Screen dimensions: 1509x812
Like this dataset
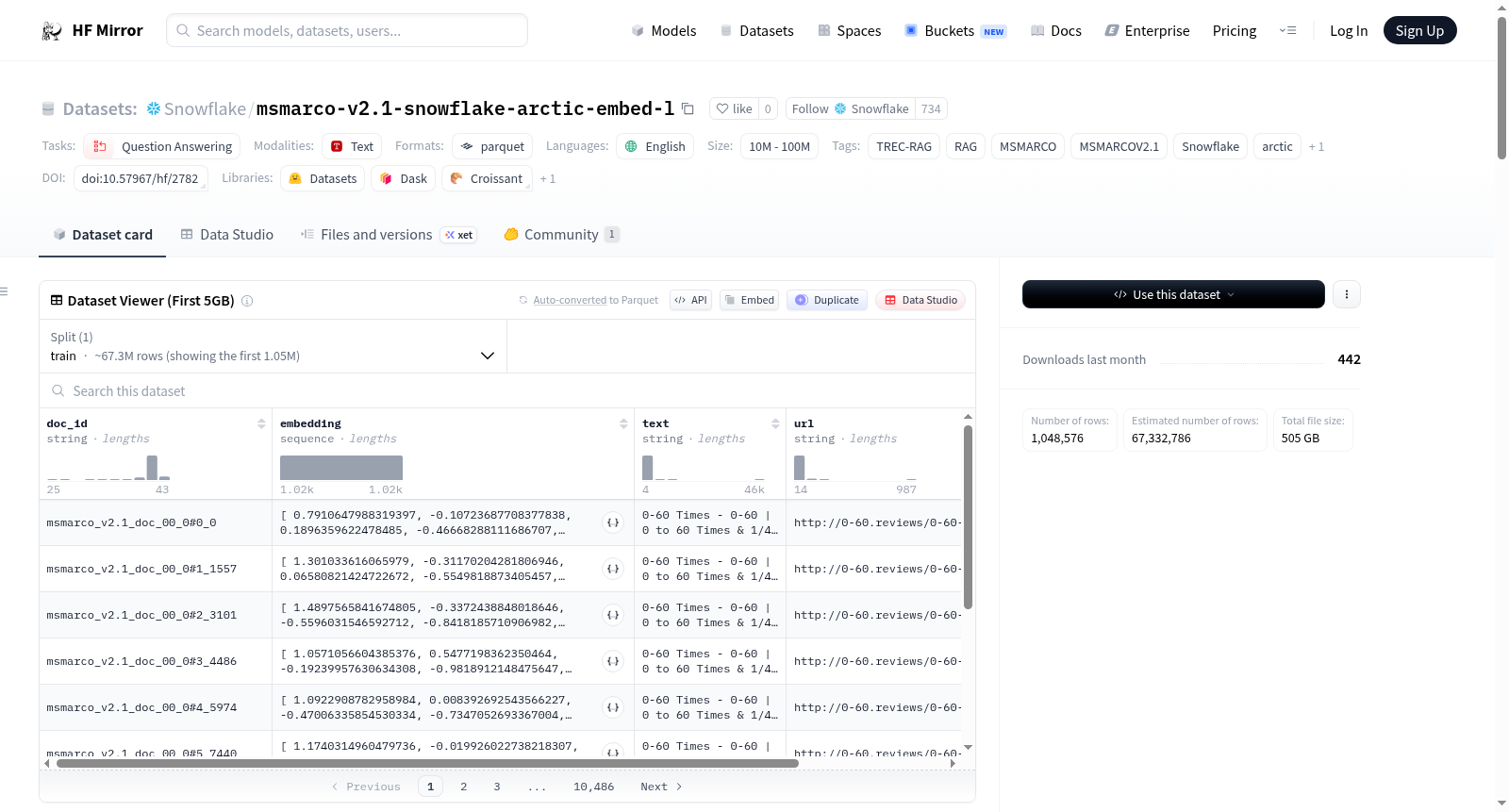pos(734,108)
